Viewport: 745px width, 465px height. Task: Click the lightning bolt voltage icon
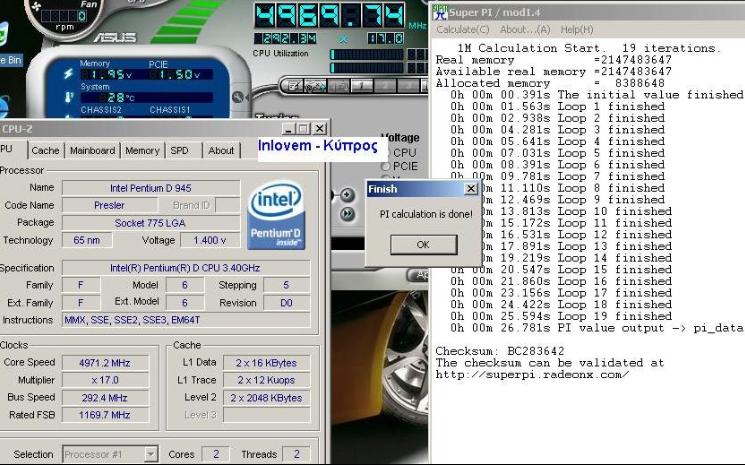(x=68, y=73)
